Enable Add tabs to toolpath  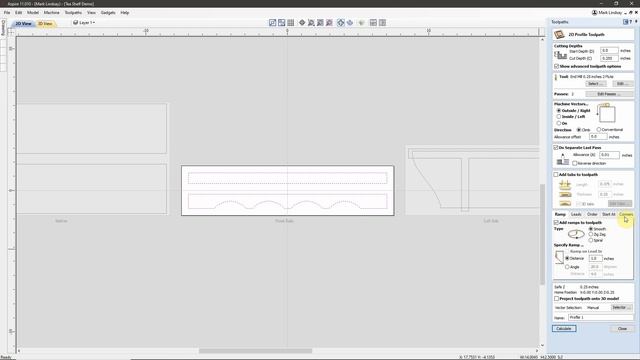point(556,175)
